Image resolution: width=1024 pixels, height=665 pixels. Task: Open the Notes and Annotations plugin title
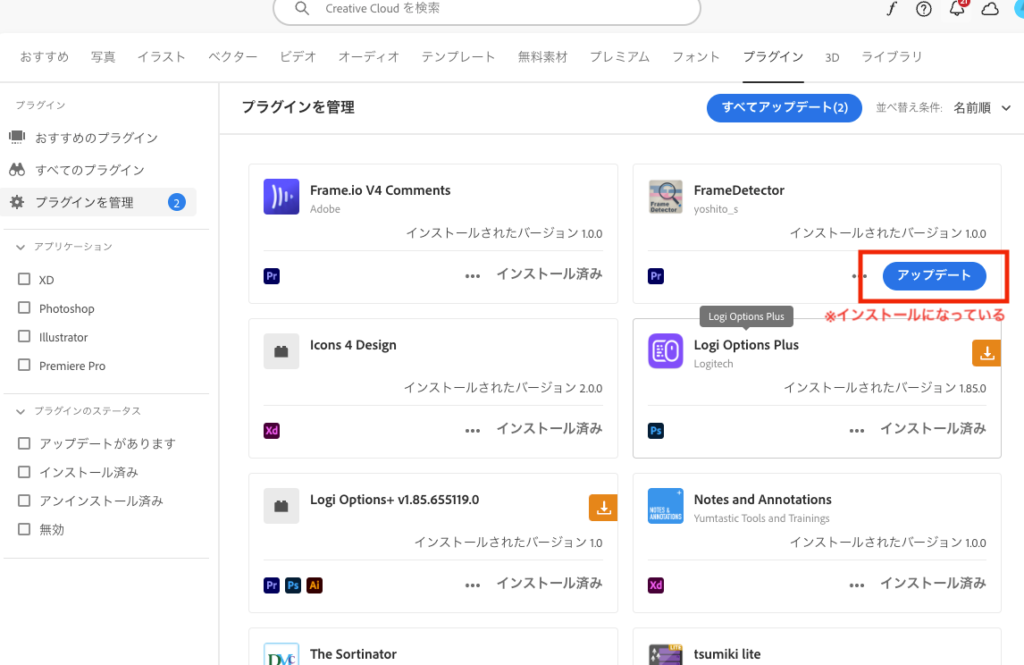763,500
